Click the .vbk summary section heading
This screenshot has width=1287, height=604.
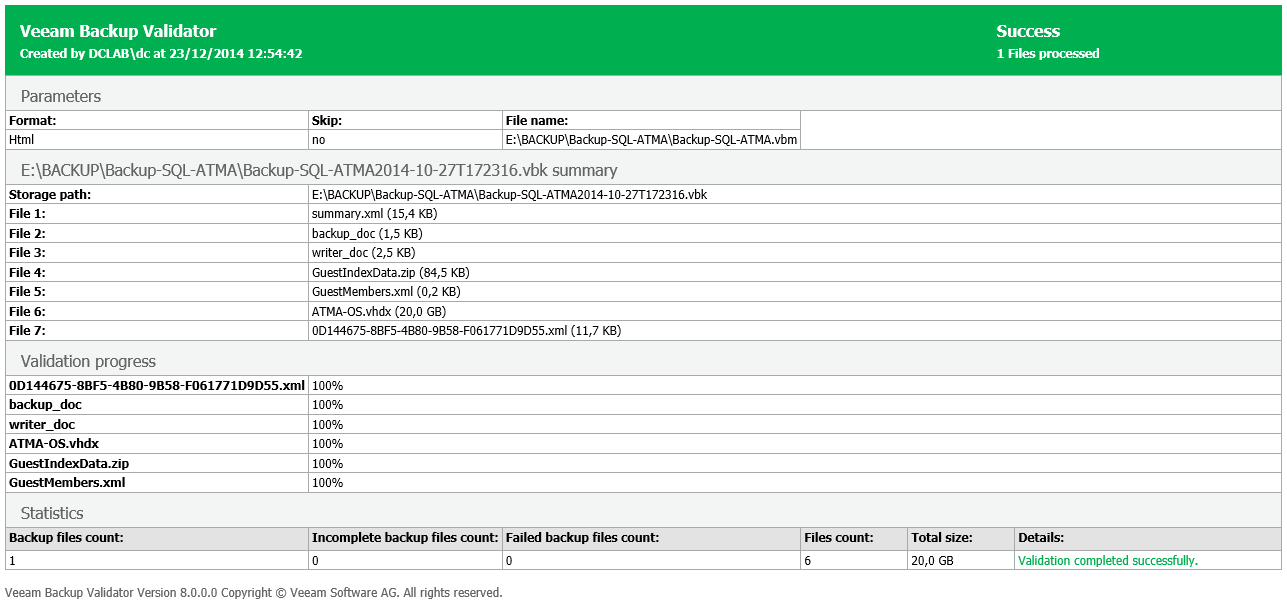(319, 170)
